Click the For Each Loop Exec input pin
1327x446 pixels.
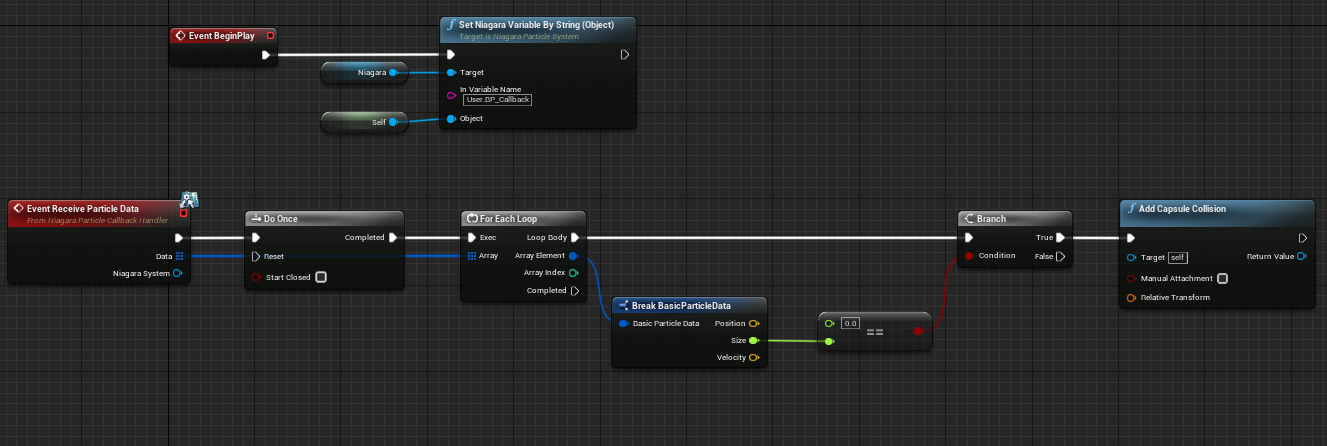click(x=472, y=238)
